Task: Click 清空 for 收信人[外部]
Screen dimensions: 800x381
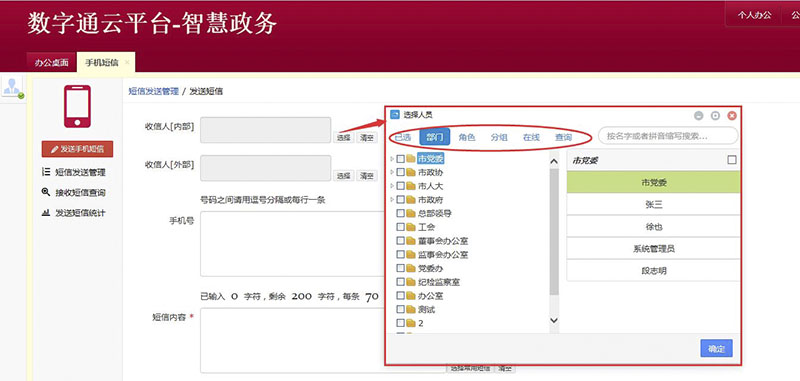Action: tap(366, 176)
